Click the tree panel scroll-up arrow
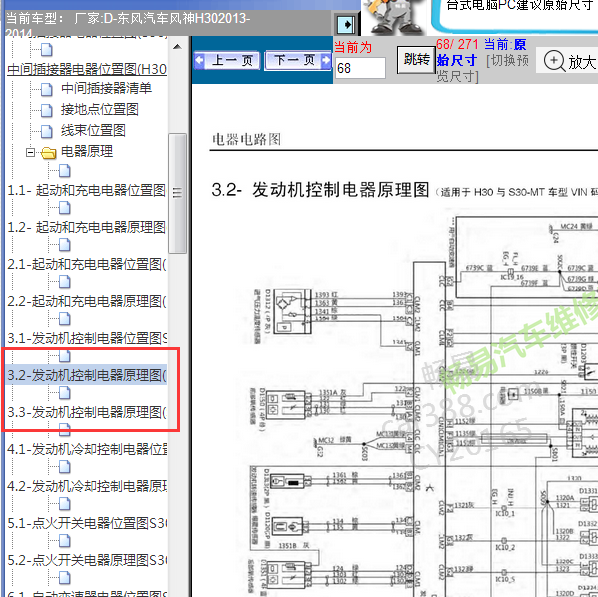 click(x=177, y=47)
